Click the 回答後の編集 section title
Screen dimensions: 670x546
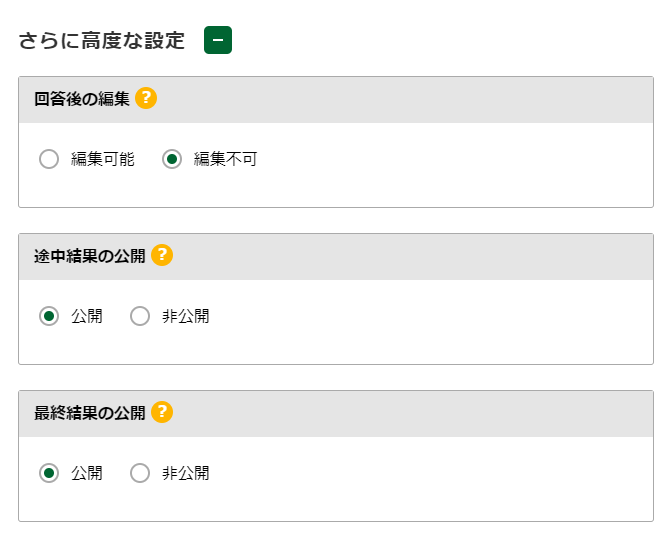(82, 99)
